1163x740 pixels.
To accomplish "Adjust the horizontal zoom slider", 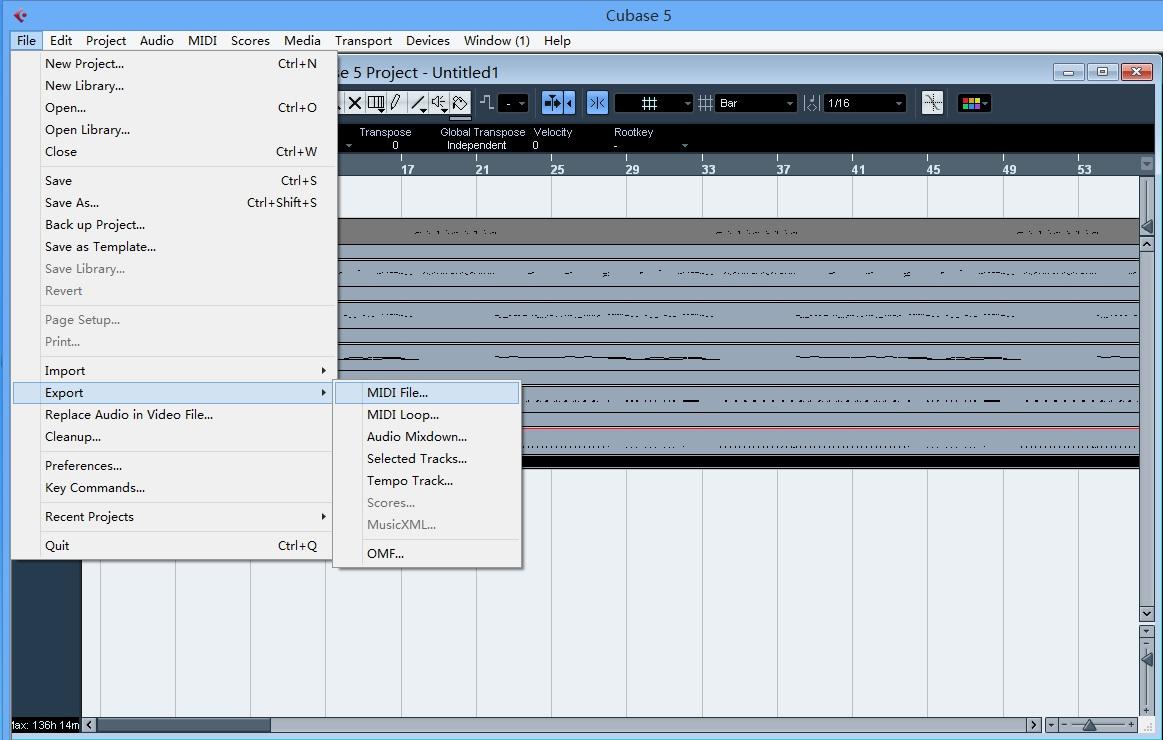I will pyautogui.click(x=1090, y=724).
